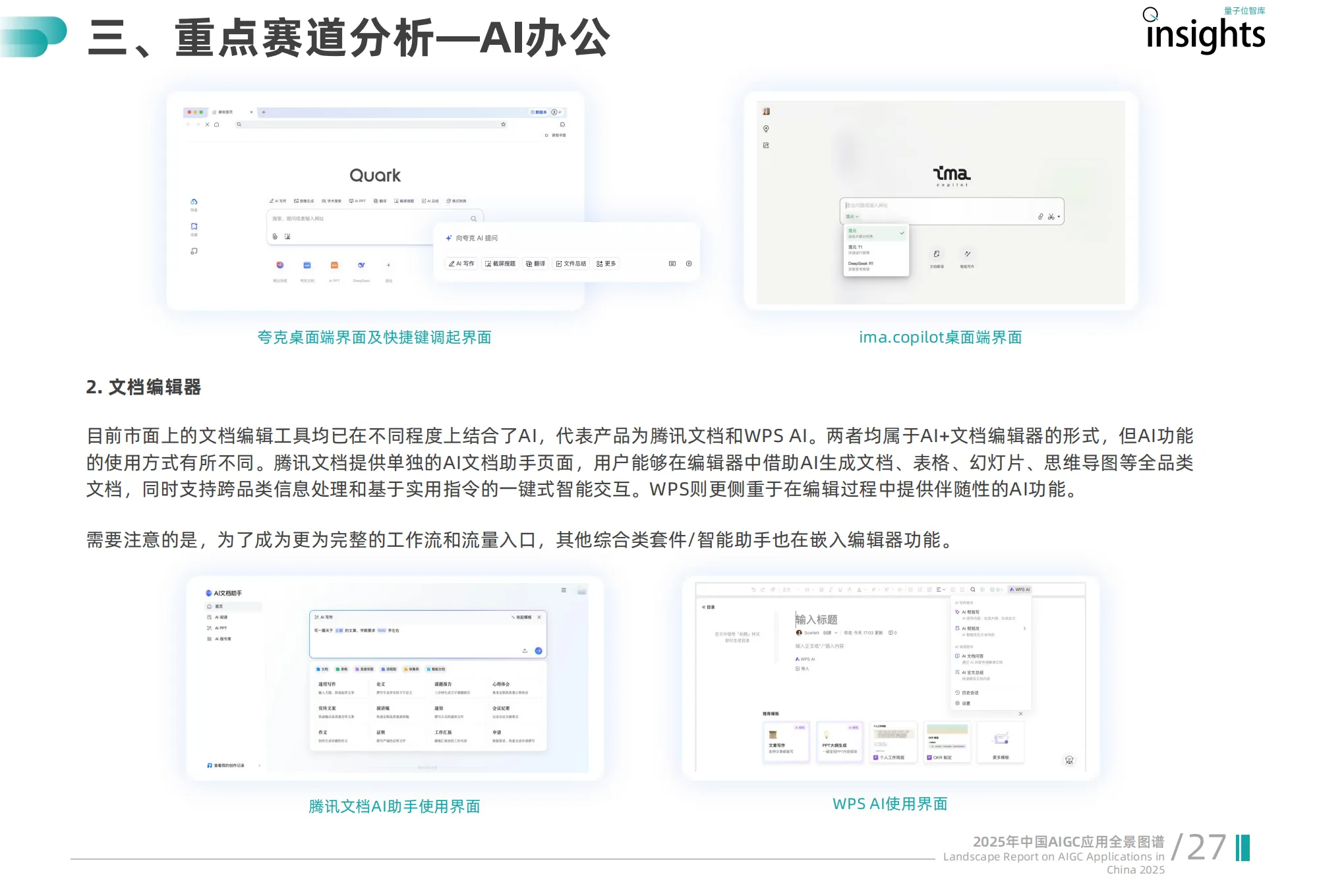
Task: Select the AI 写作 tool in Quark's quick-ask panel
Action: 461,264
